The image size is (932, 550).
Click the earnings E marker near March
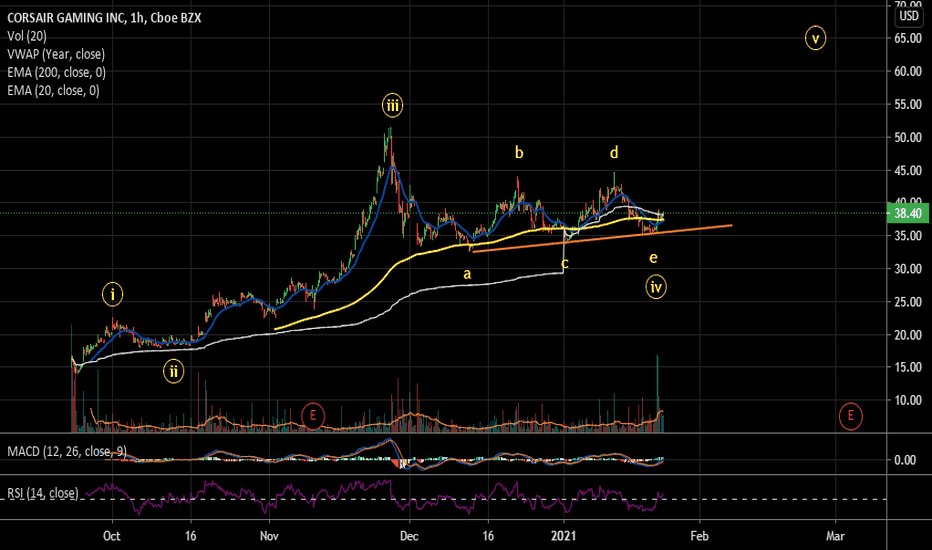[851, 416]
